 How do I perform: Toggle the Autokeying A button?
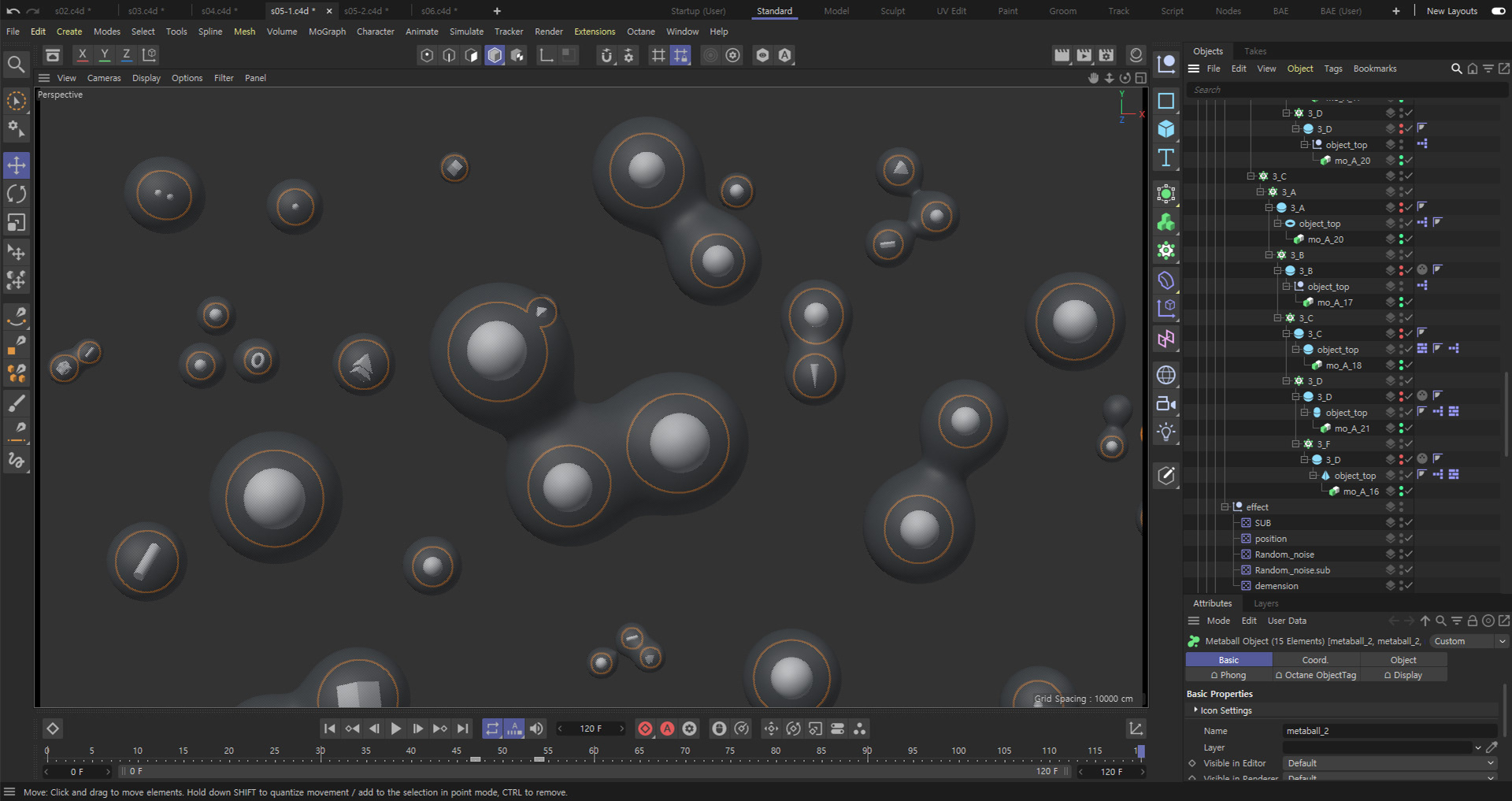[x=668, y=729]
